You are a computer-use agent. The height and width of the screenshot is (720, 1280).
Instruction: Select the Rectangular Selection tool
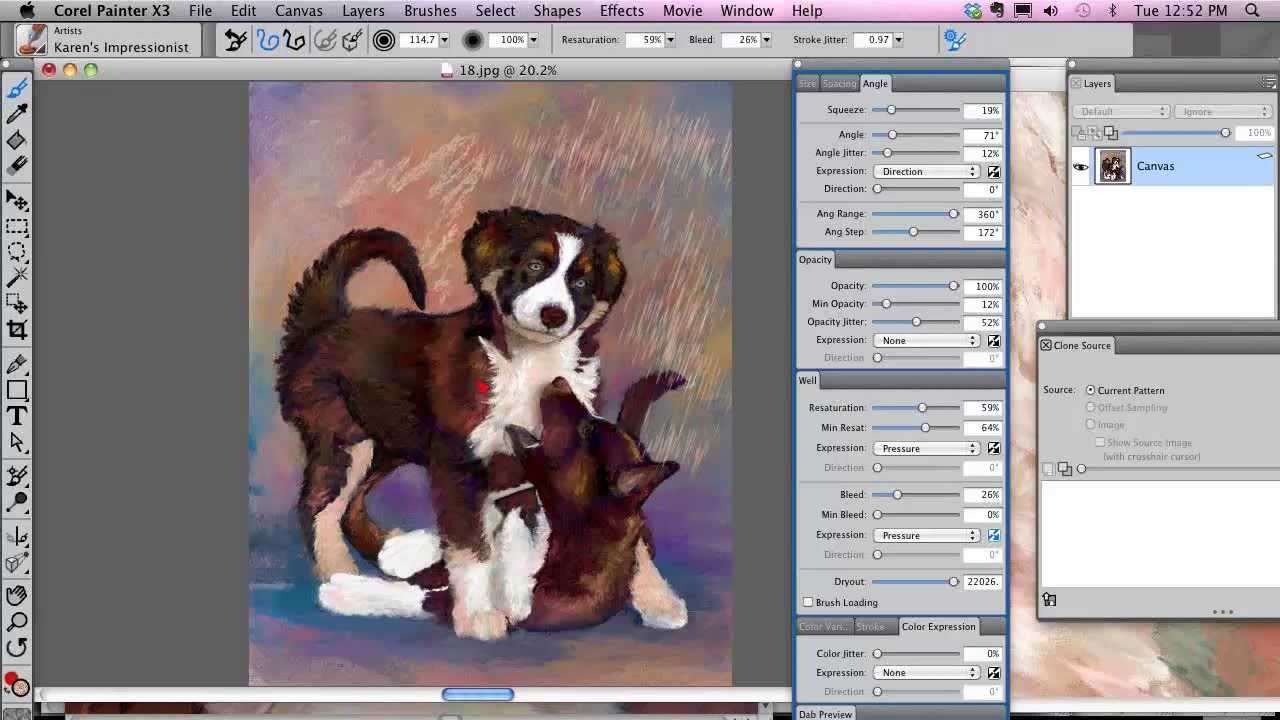click(x=17, y=227)
